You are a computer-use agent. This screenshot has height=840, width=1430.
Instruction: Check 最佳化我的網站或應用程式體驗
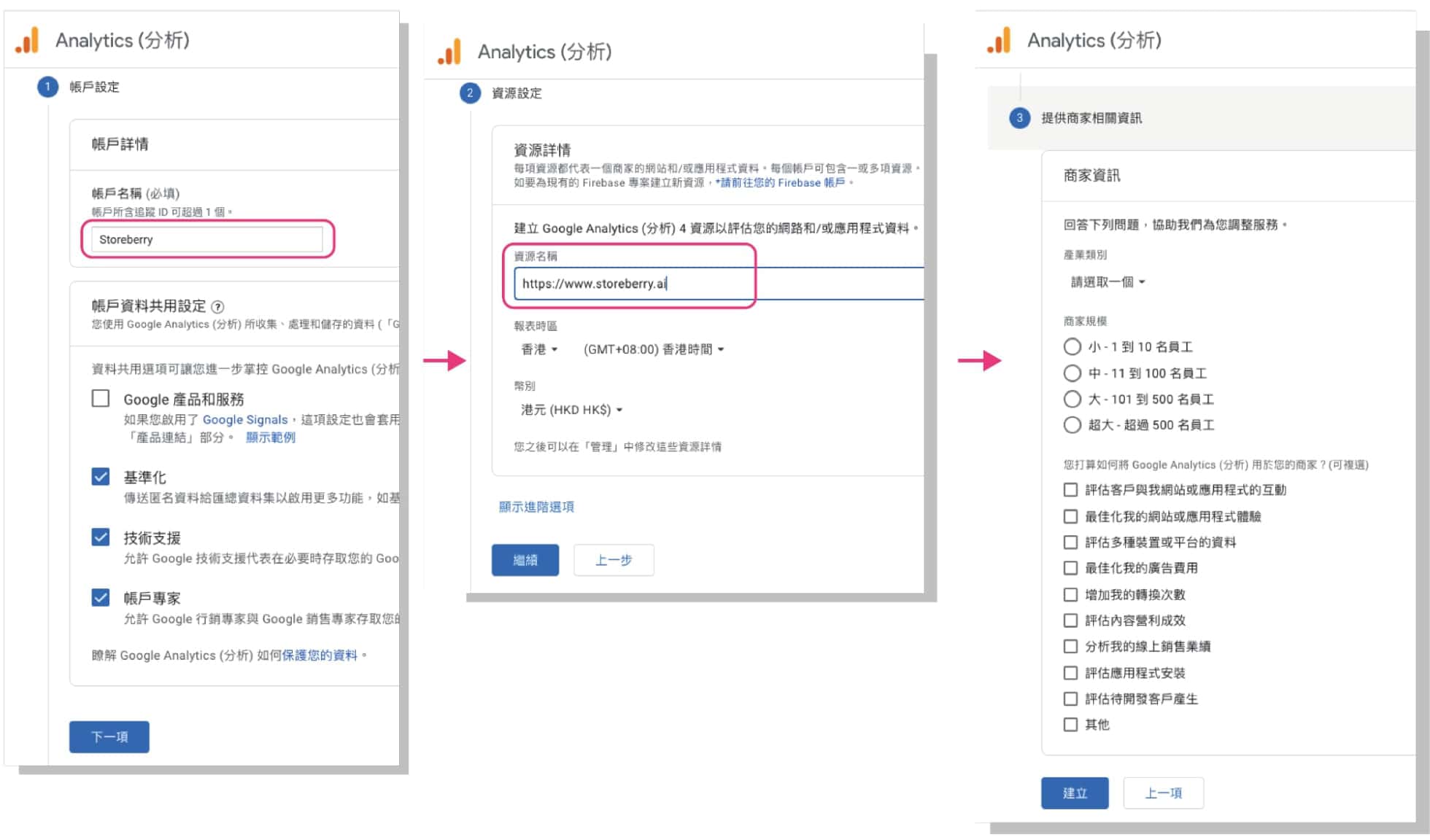[x=1070, y=516]
